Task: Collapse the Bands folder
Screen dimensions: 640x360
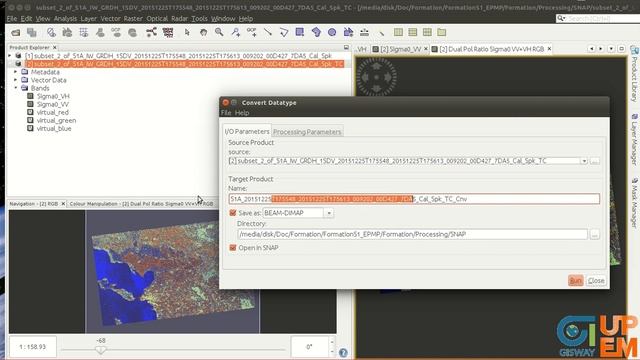Action: (x=16, y=88)
